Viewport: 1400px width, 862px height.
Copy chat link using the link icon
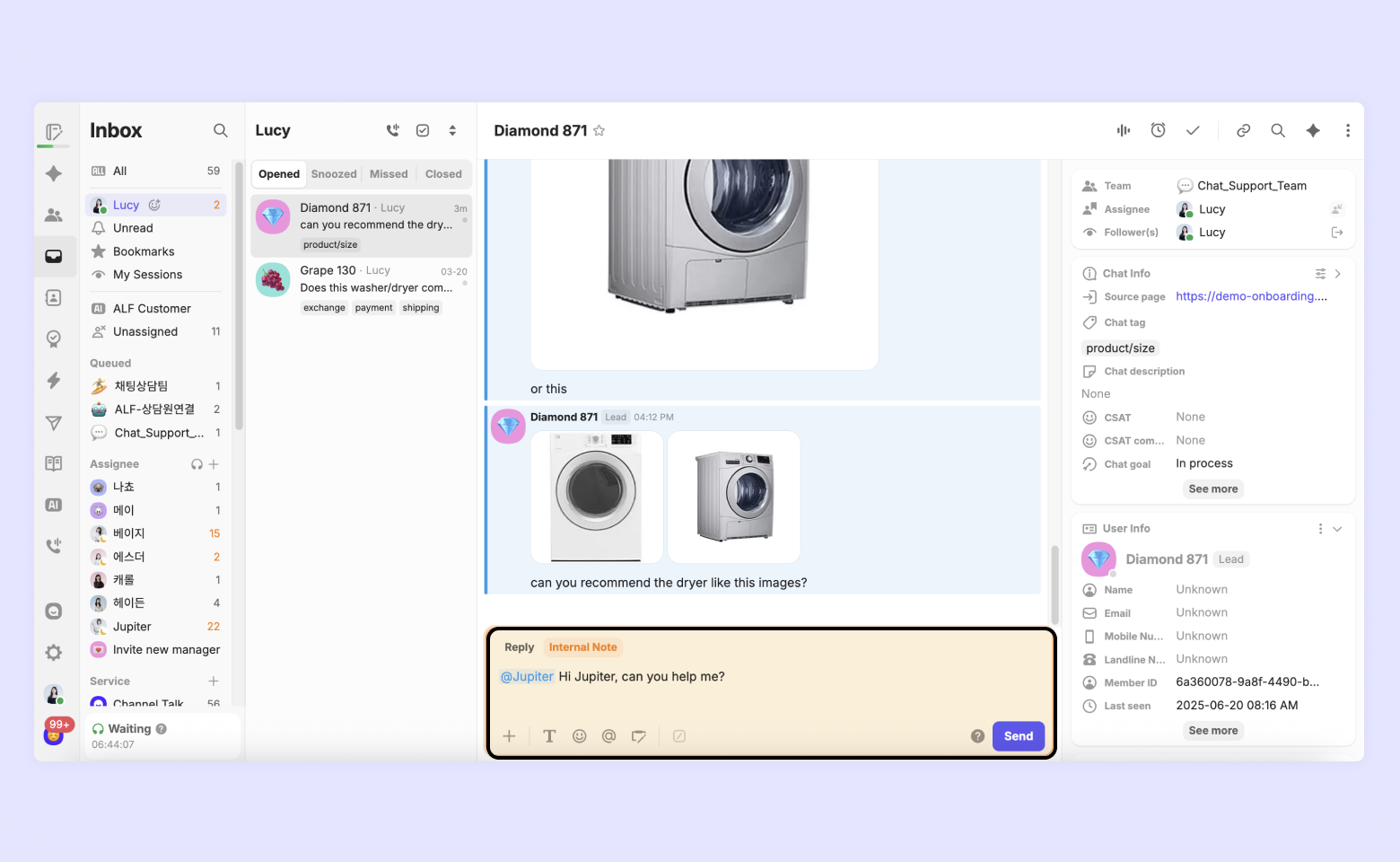(1243, 130)
